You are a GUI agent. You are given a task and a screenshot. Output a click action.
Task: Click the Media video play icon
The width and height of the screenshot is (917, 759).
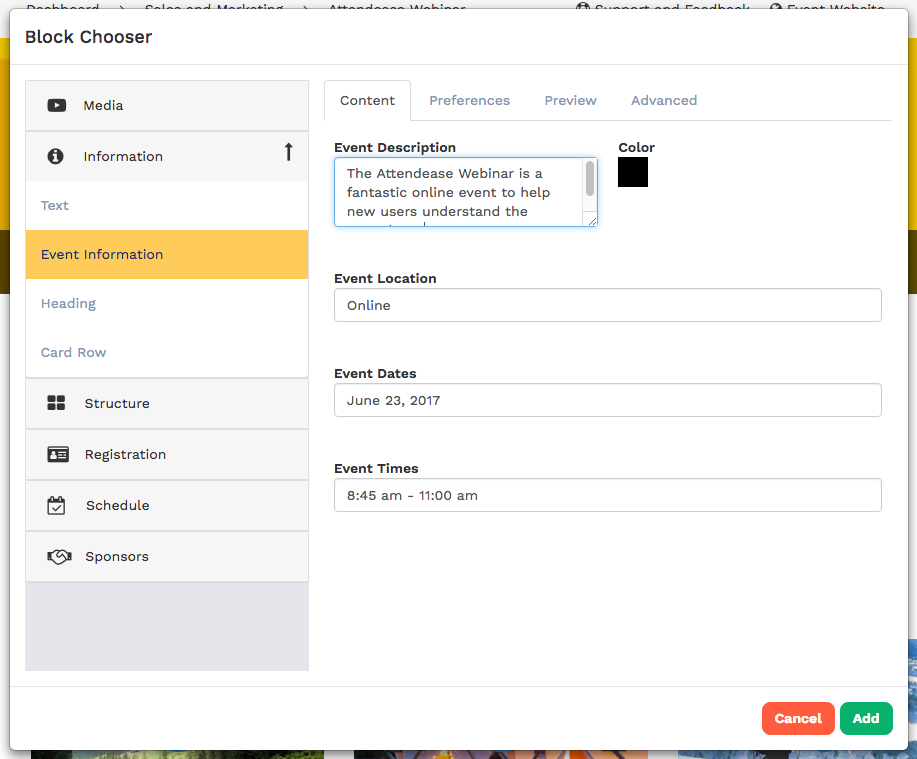coord(57,106)
